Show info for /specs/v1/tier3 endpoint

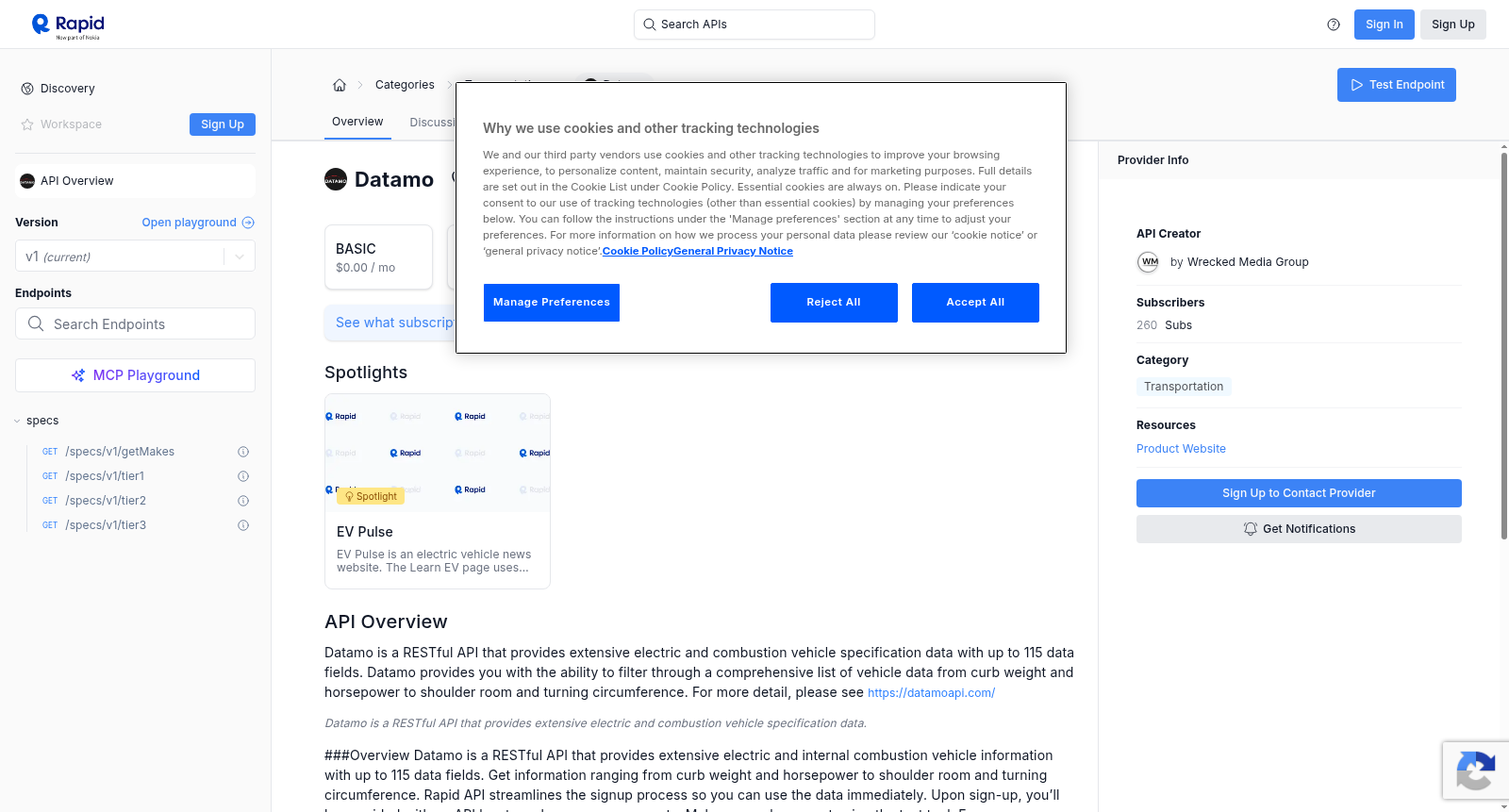coord(243,525)
